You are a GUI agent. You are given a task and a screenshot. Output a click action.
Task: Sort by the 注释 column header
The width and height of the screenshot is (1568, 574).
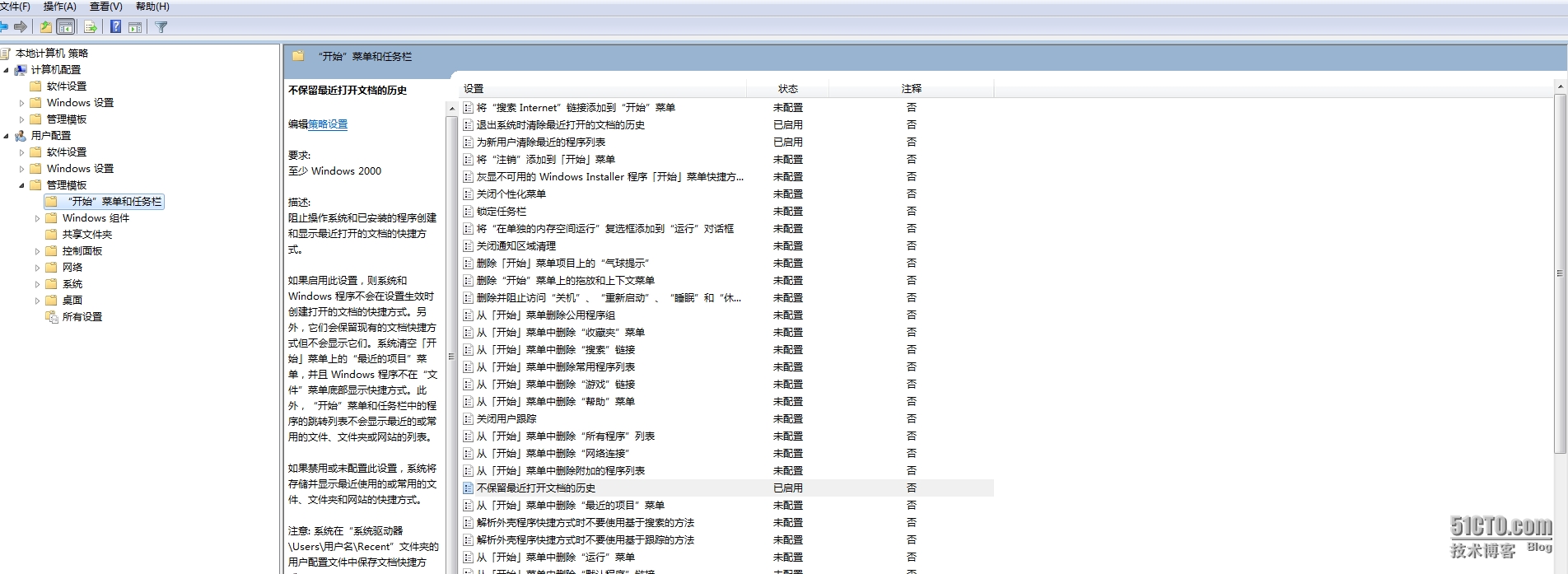pyautogui.click(x=912, y=89)
